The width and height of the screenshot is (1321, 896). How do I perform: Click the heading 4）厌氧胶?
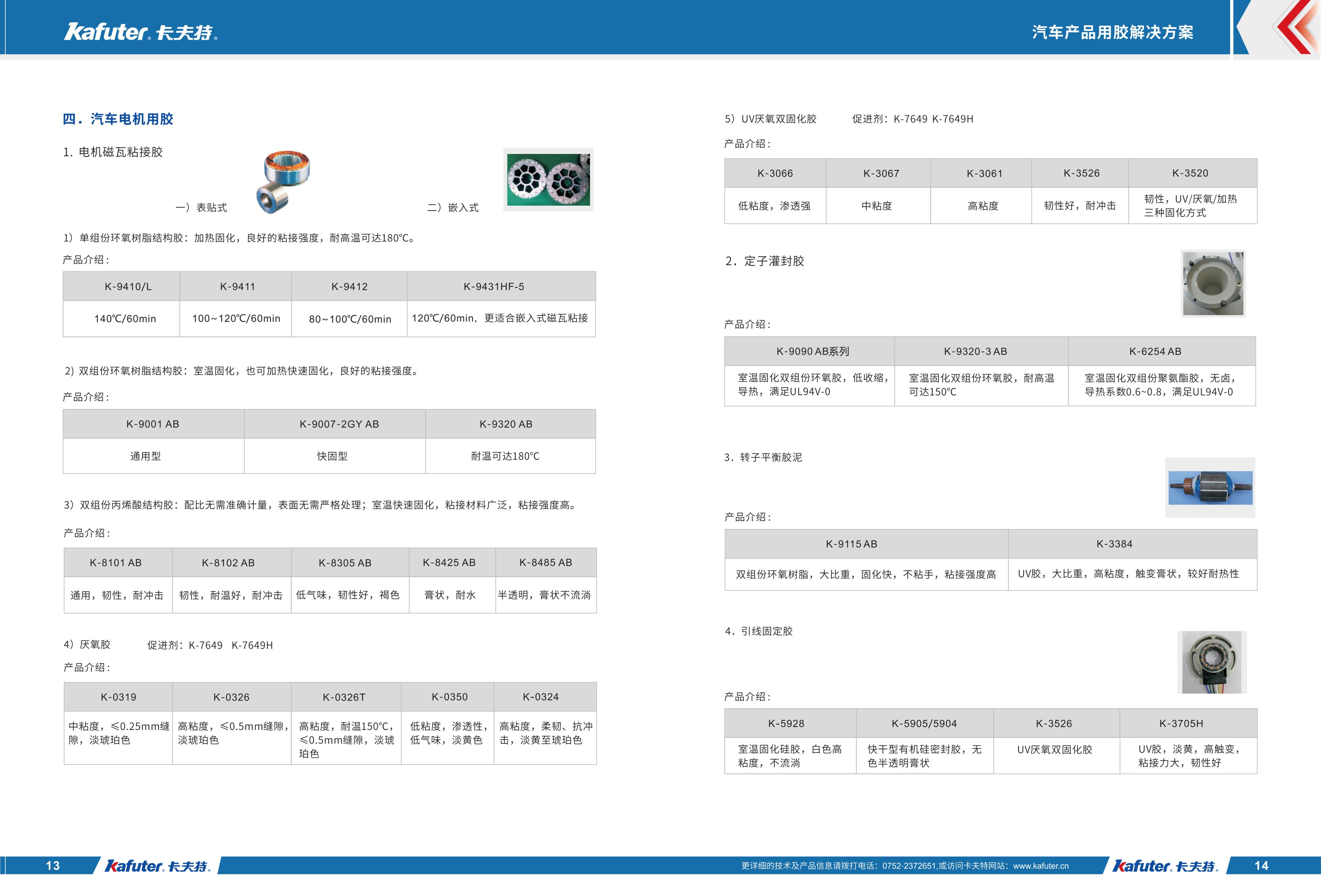coord(87,644)
